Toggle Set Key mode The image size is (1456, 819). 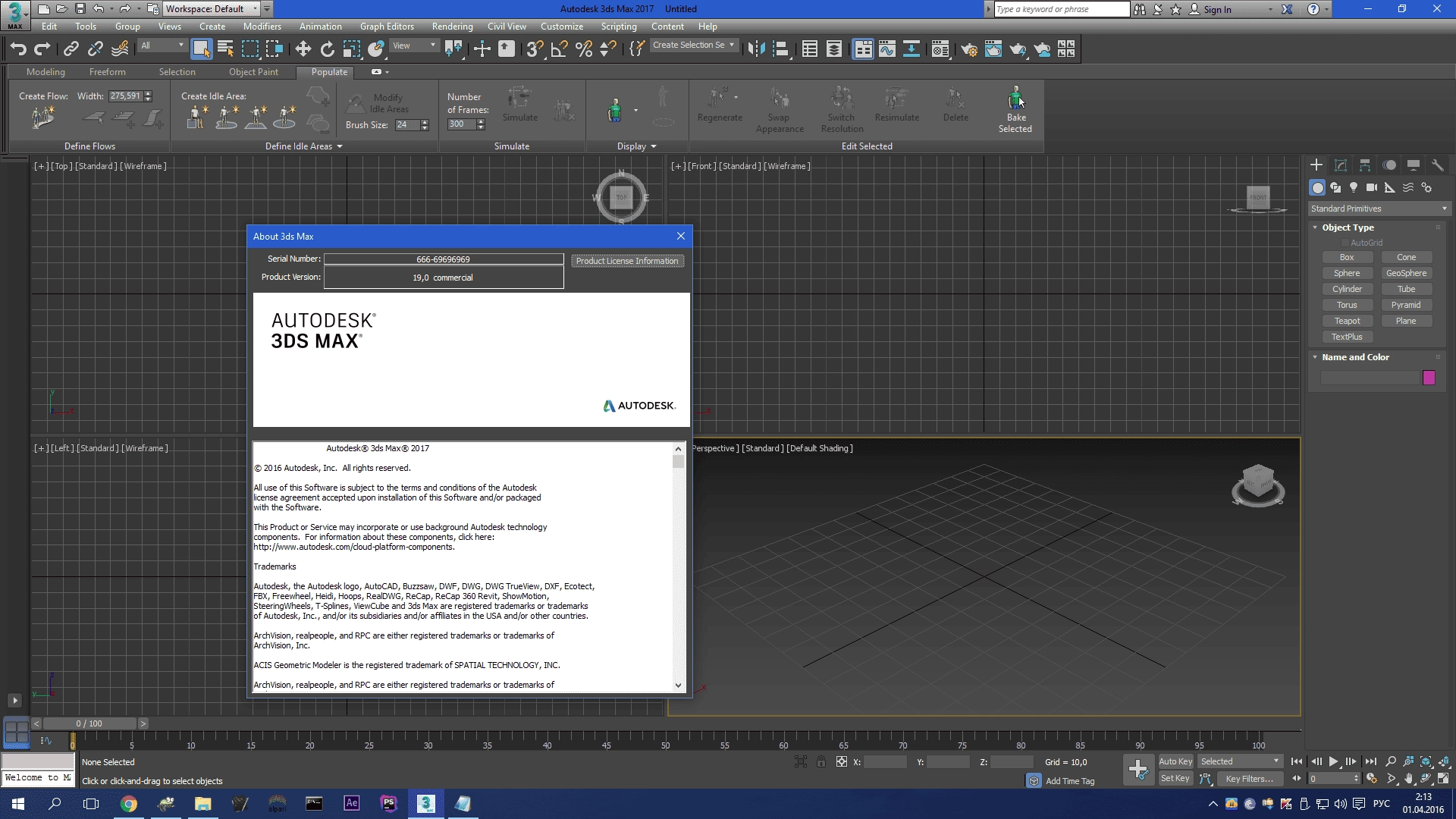(1175, 778)
